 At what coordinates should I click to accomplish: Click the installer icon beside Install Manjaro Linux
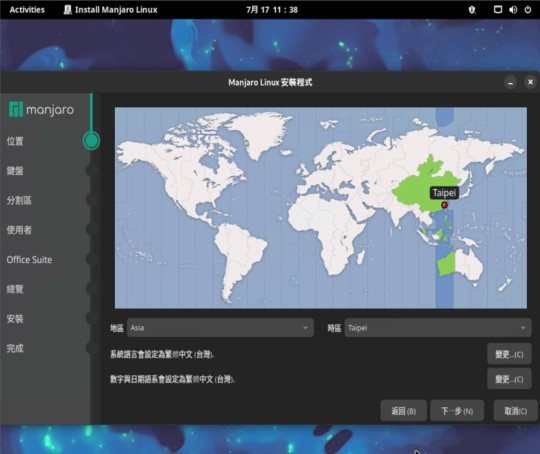pyautogui.click(x=68, y=10)
